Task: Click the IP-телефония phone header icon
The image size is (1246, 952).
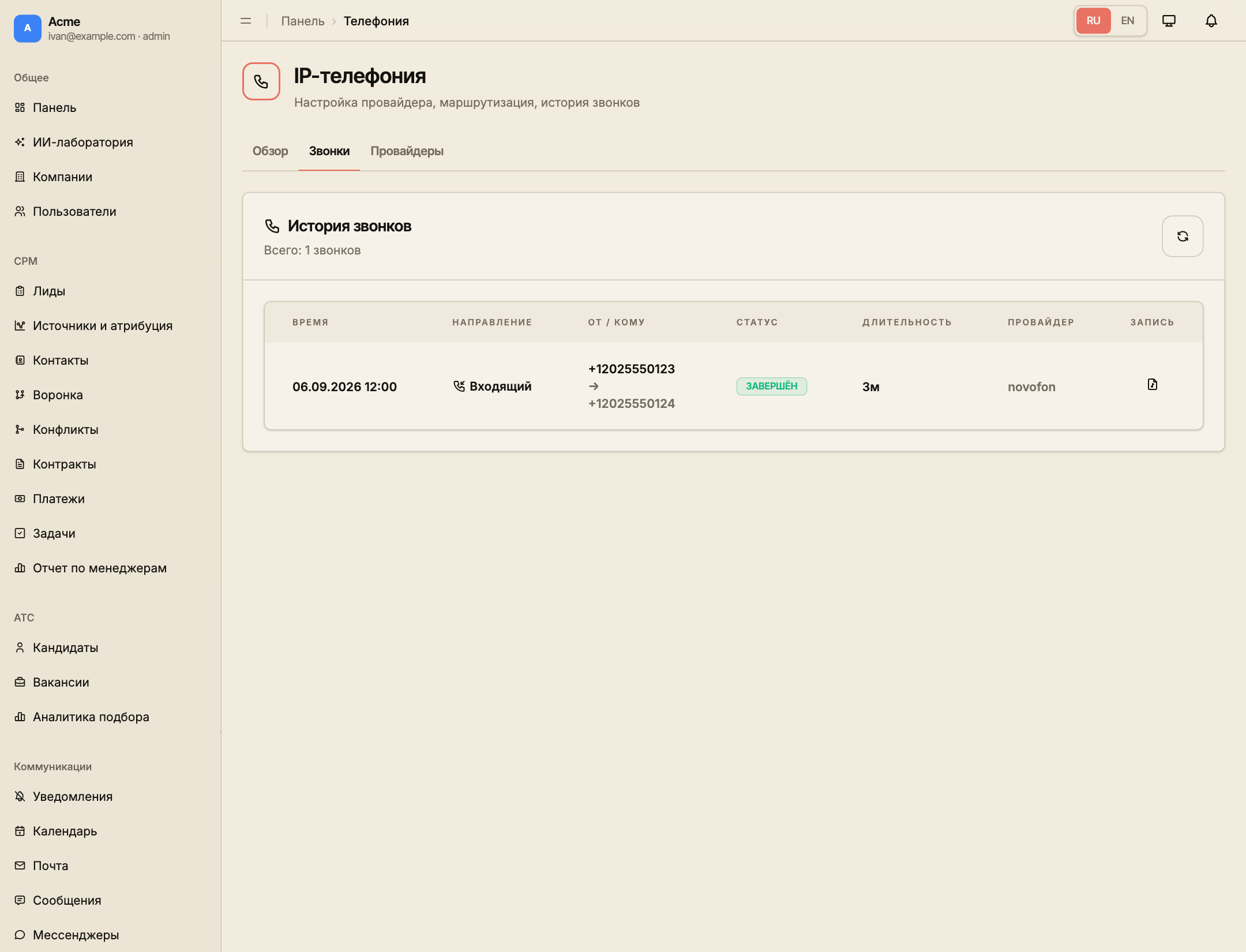Action: click(x=261, y=81)
